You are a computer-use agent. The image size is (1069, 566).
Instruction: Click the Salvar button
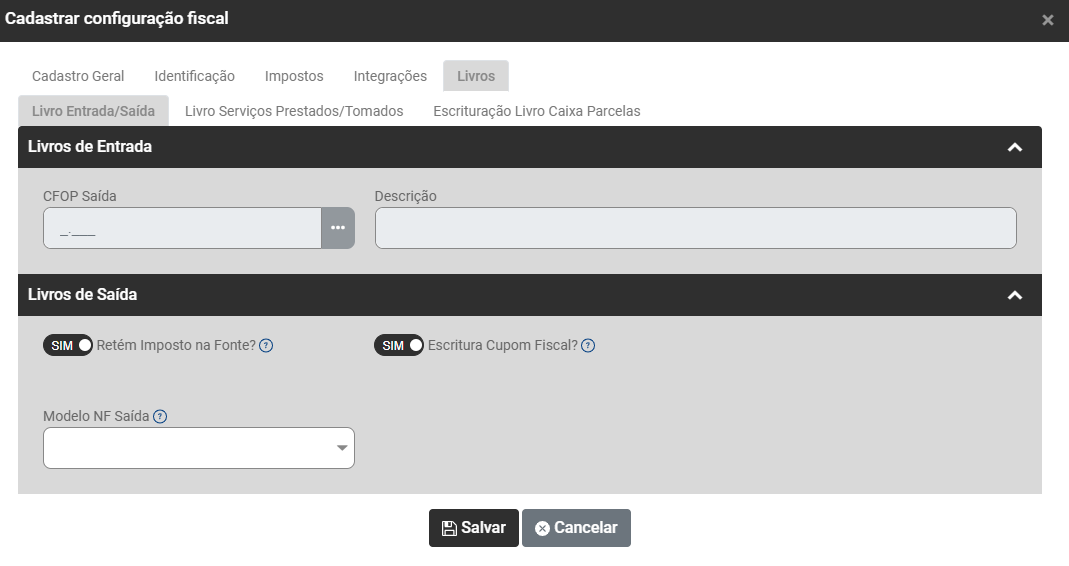pos(474,528)
